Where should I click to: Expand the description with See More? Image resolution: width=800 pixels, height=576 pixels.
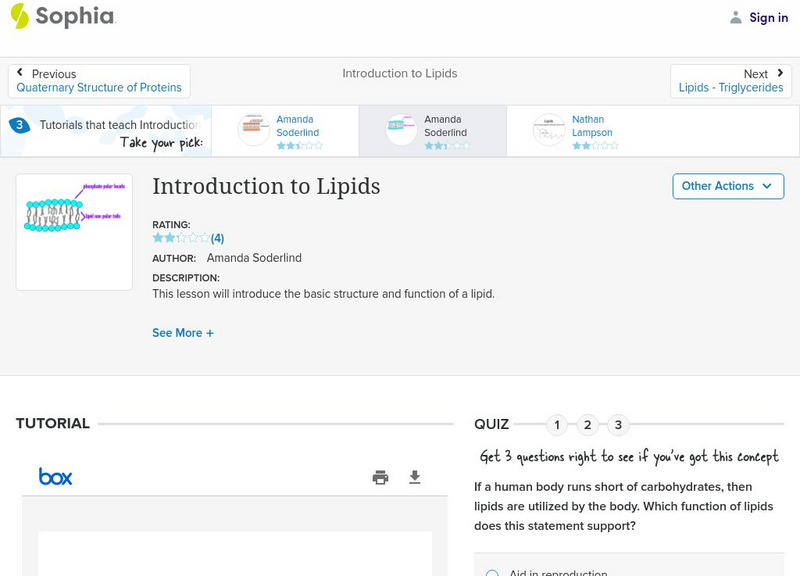[183, 332]
